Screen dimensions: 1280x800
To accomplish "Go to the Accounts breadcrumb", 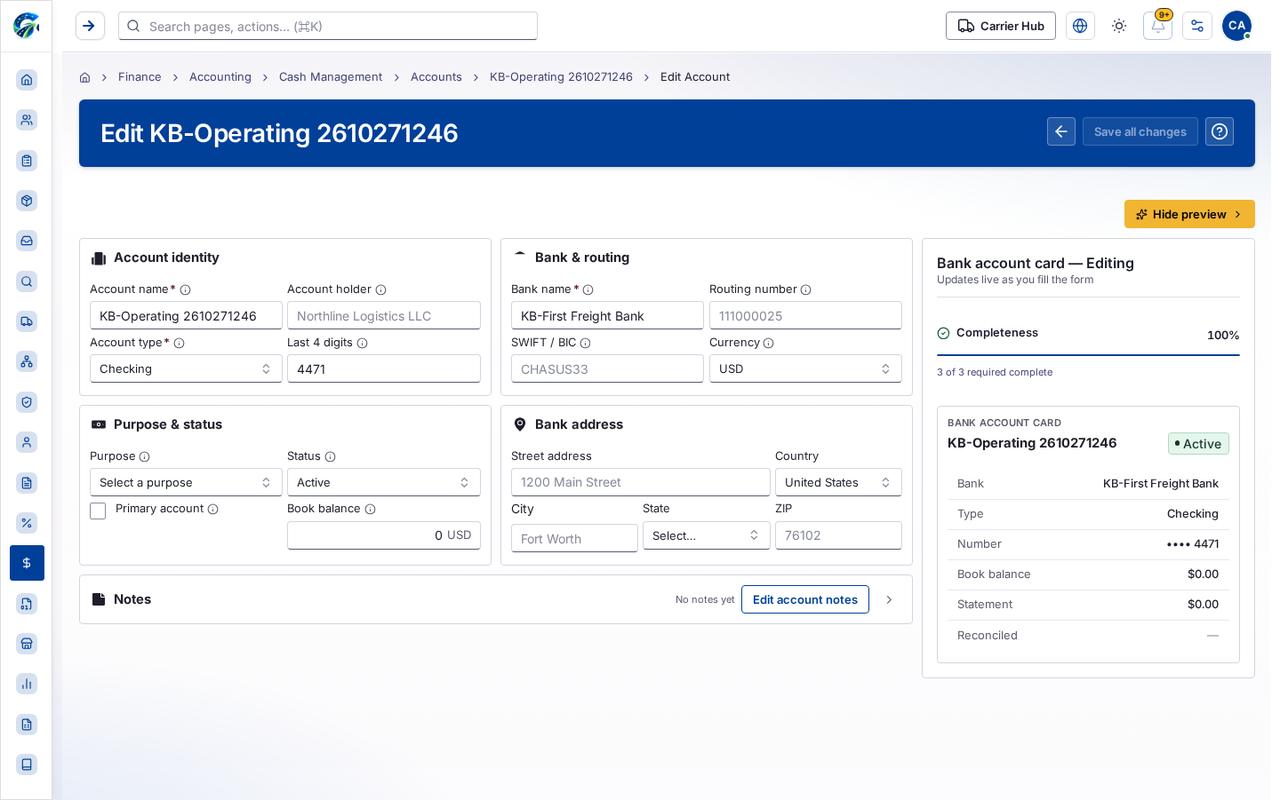I will pos(436,77).
